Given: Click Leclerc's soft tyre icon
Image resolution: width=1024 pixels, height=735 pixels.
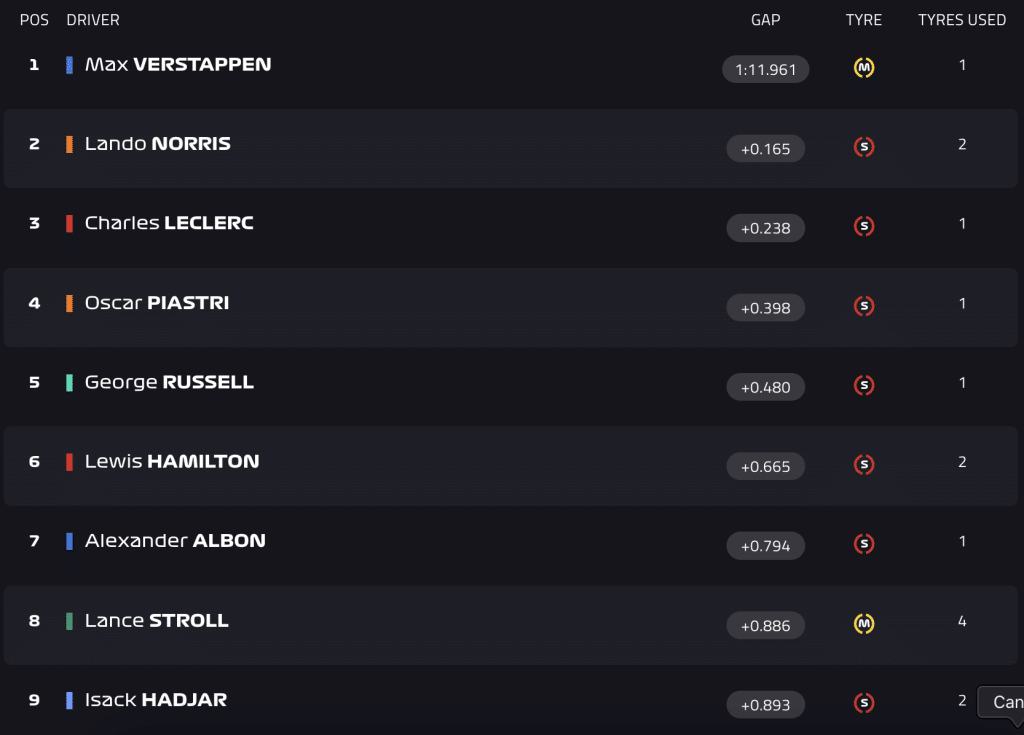Looking at the screenshot, I should tap(863, 226).
